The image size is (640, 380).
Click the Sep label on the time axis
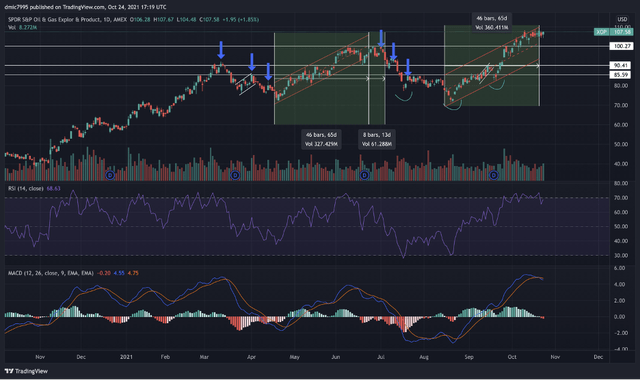pos(469,357)
